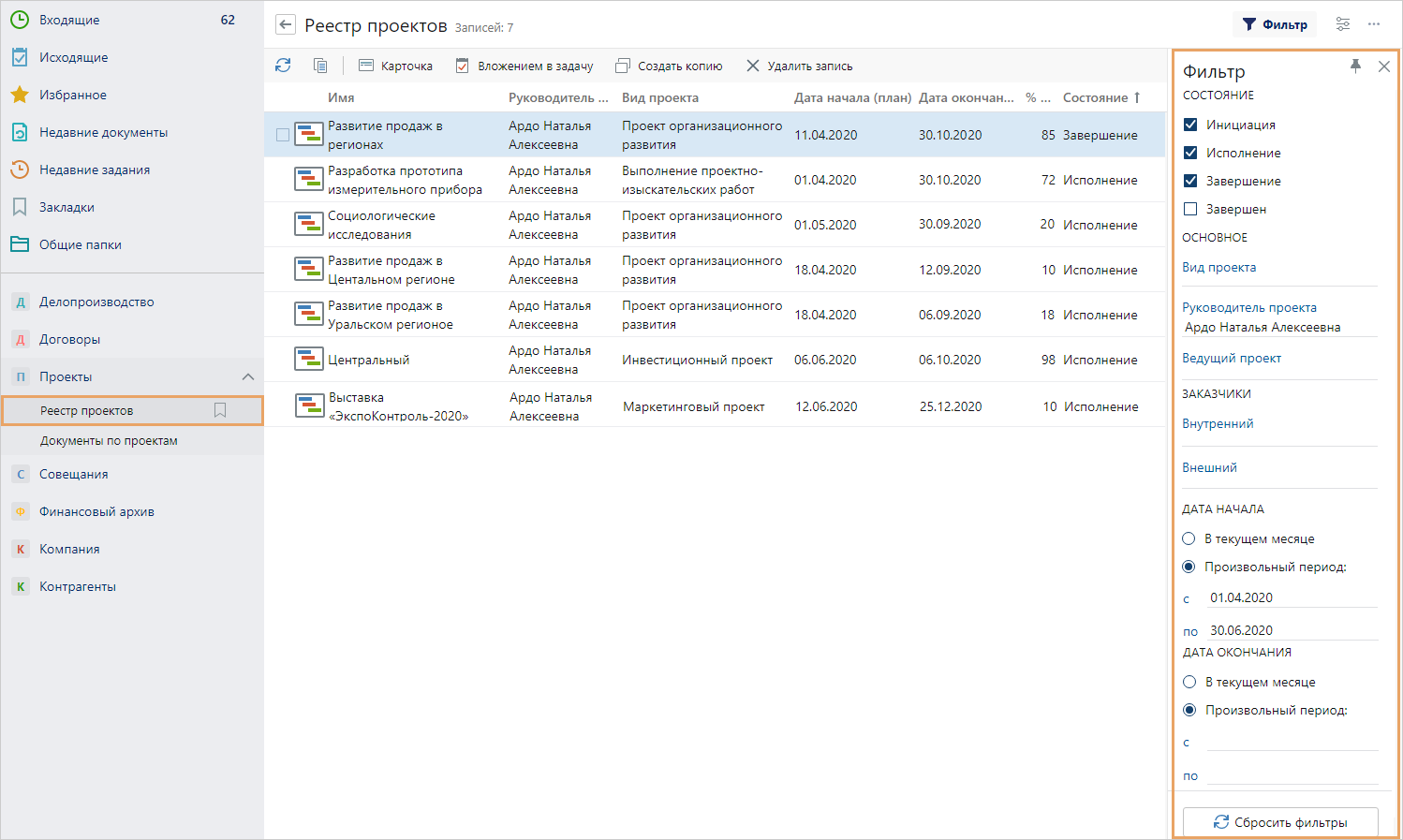Open the Входящие folder

(69, 20)
